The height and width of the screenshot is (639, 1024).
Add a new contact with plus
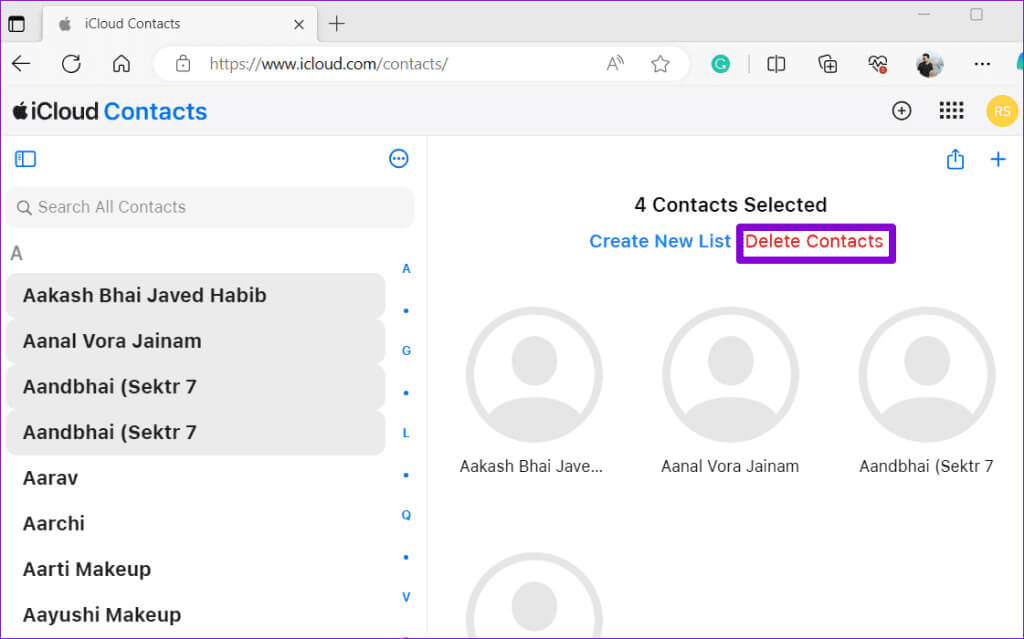997,159
